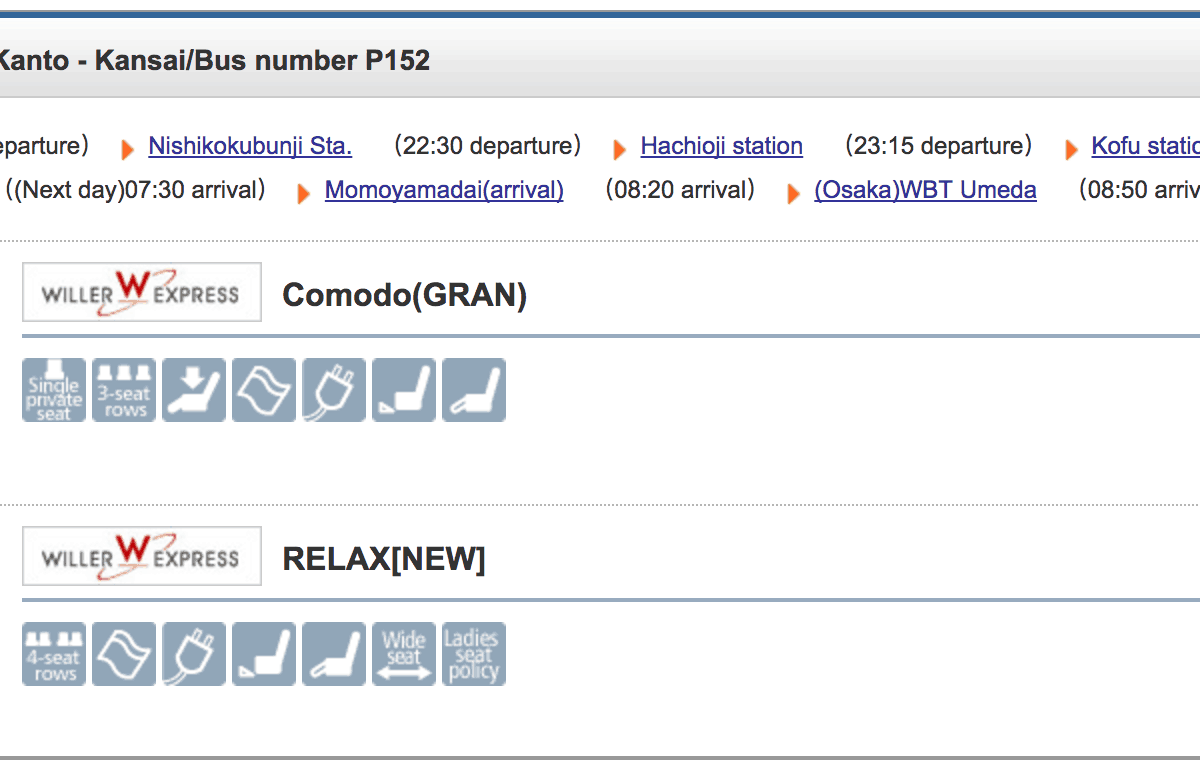Image resolution: width=1200 pixels, height=772 pixels.
Task: Click the power outlet icon under RELAX[NEW]
Action: 194,654
